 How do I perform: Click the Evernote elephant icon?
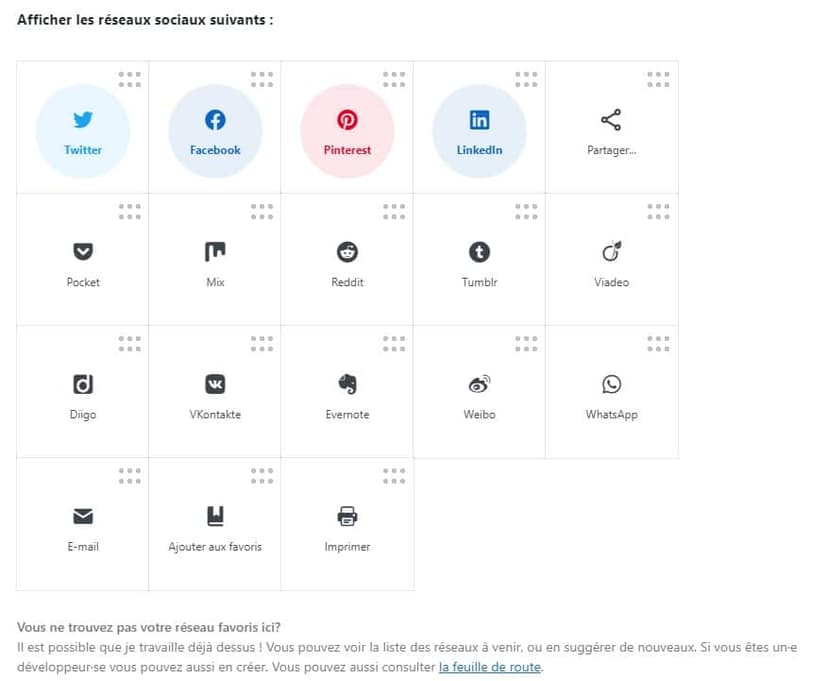point(347,384)
